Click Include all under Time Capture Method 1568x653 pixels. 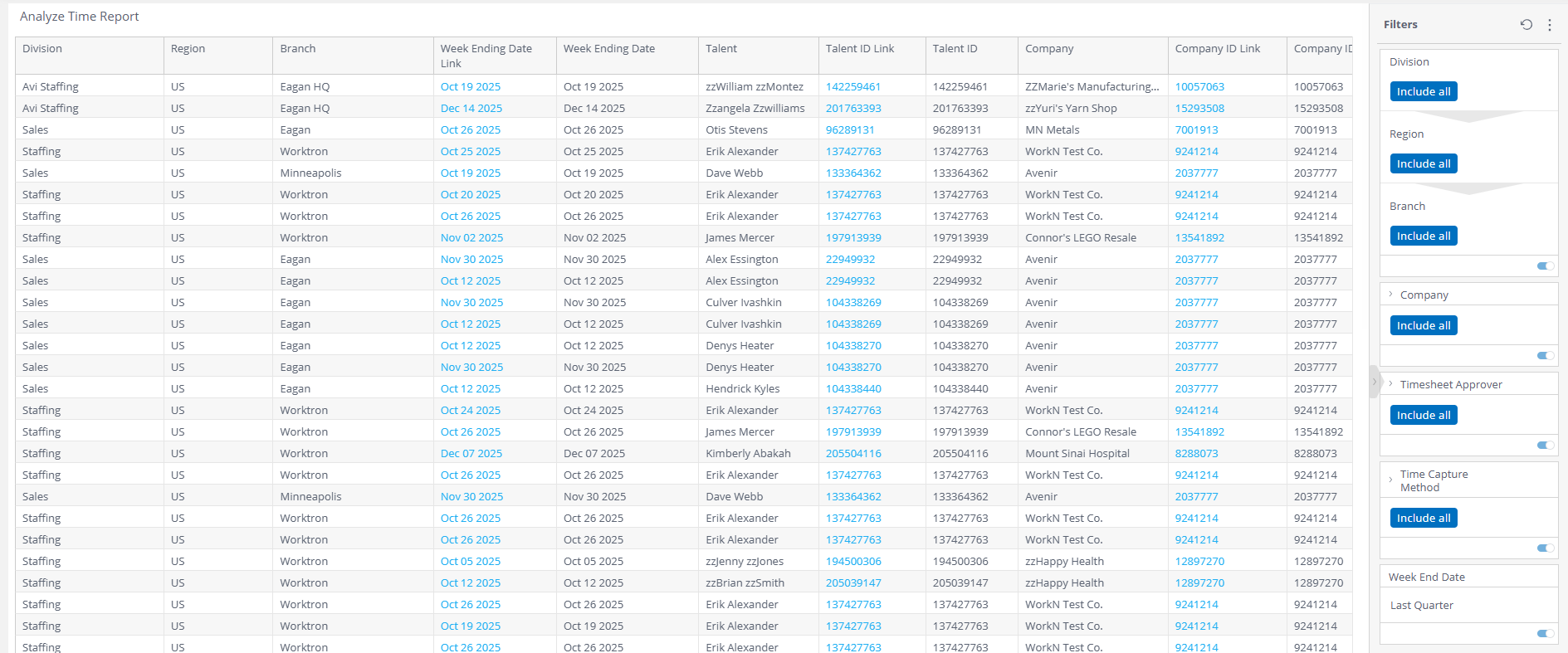1424,518
